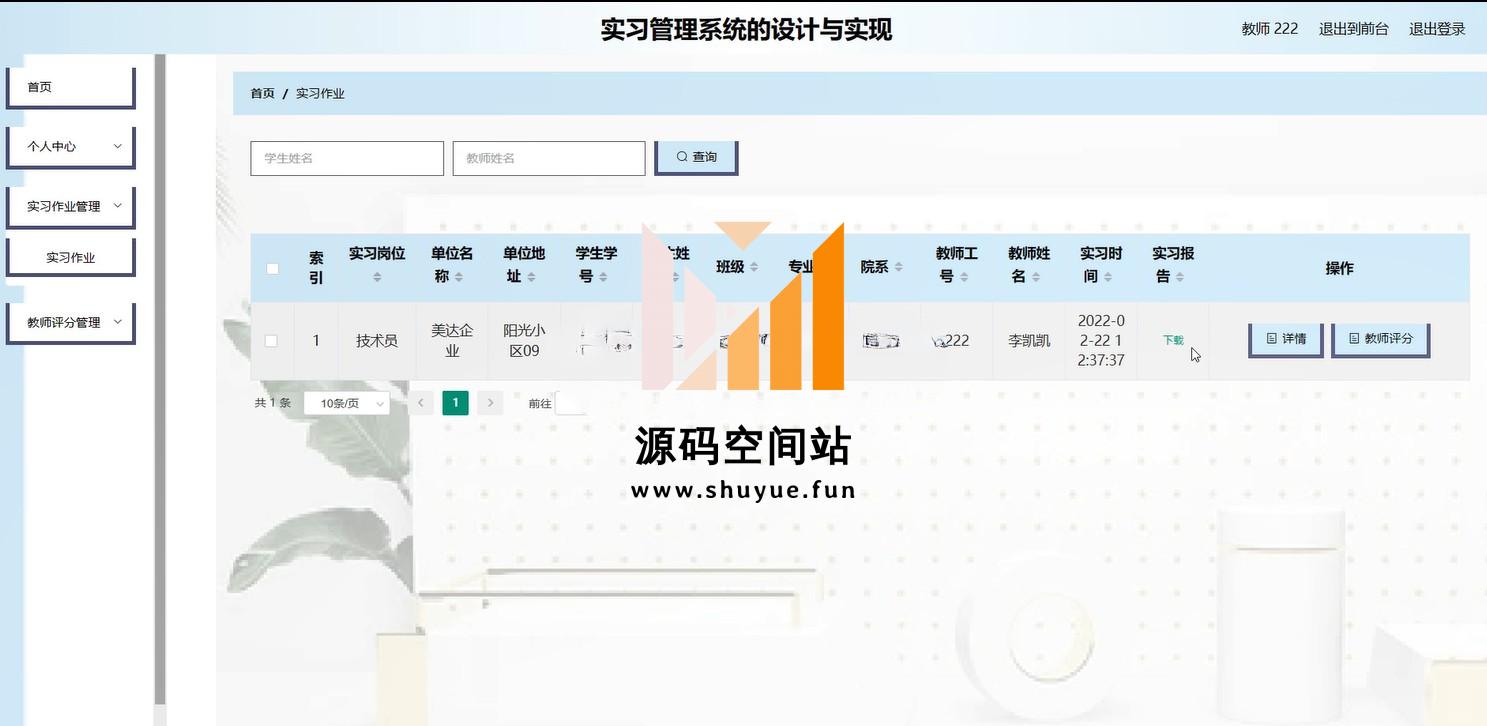Click 教师 222 user label

coord(1270,29)
